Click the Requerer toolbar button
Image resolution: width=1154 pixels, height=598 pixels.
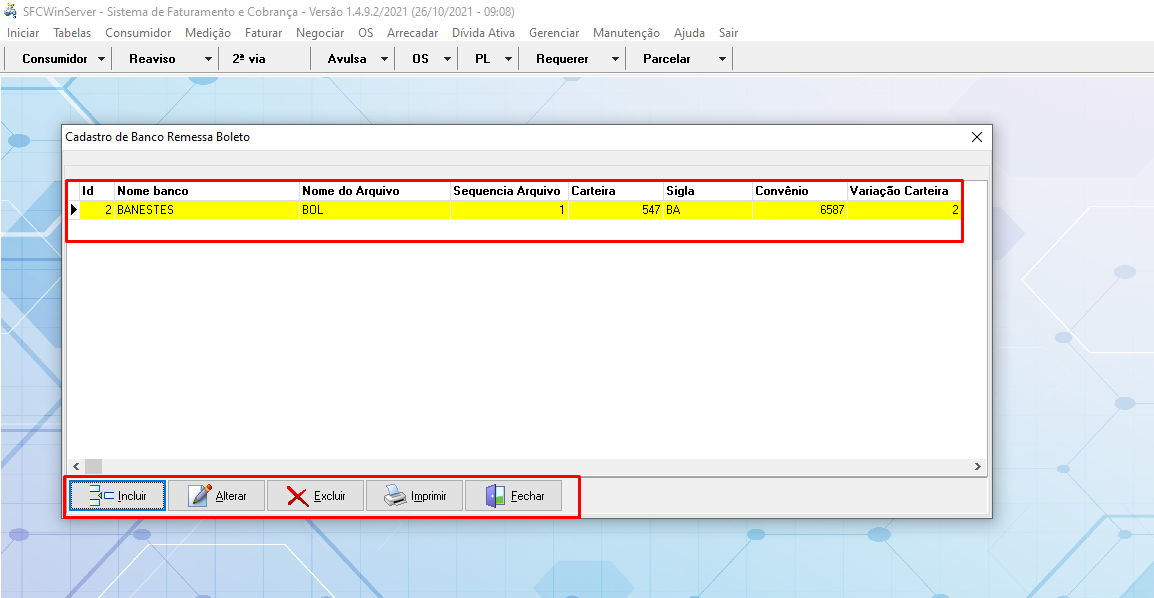[x=562, y=59]
